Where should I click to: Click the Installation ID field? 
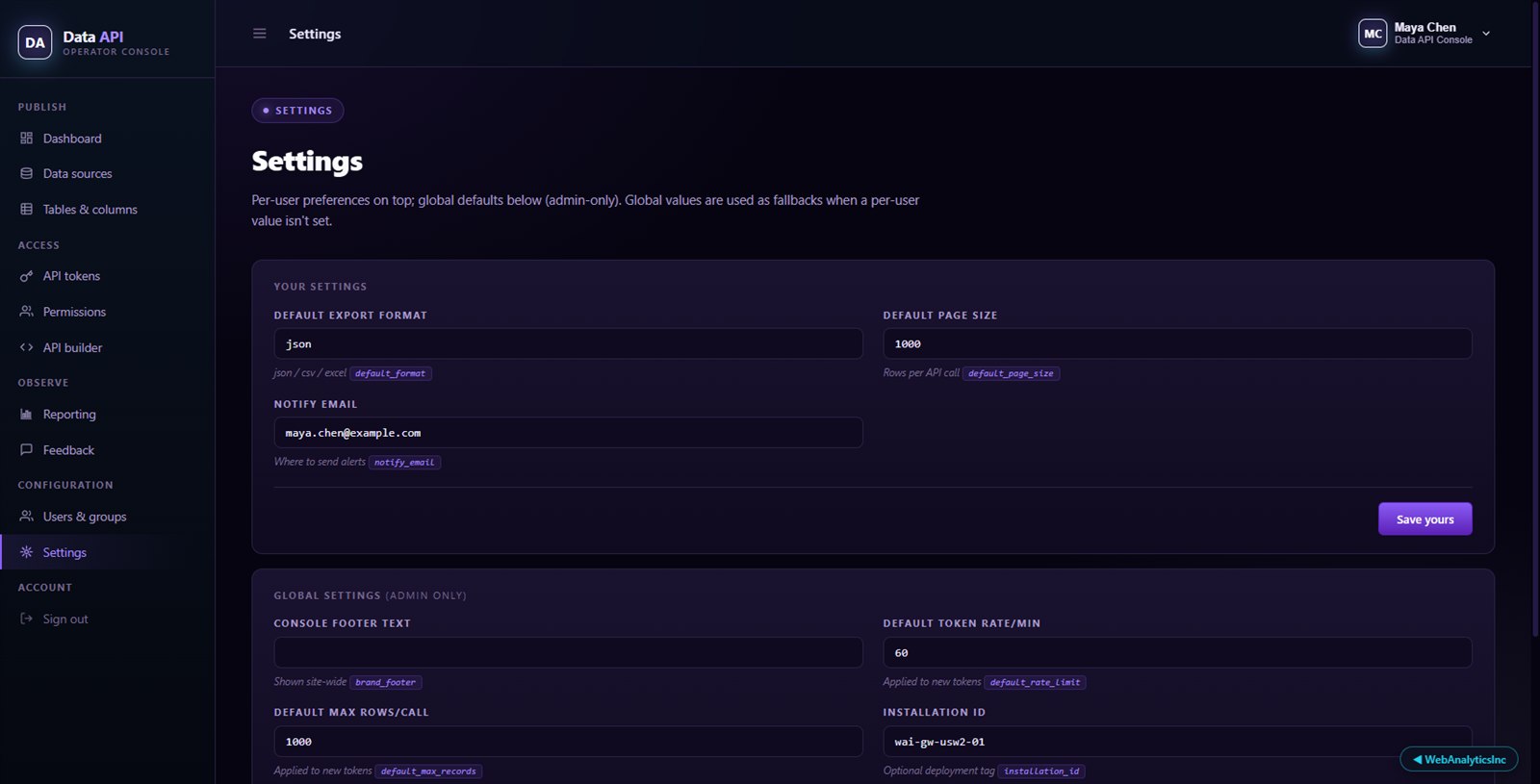point(1177,742)
